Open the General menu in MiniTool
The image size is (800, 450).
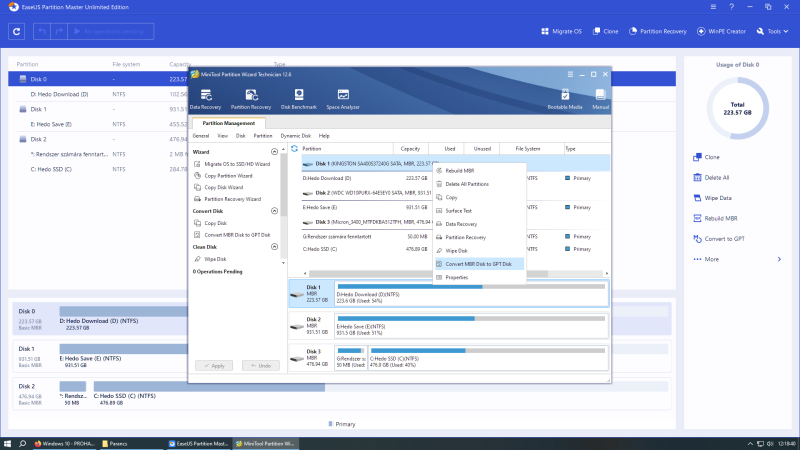201,136
